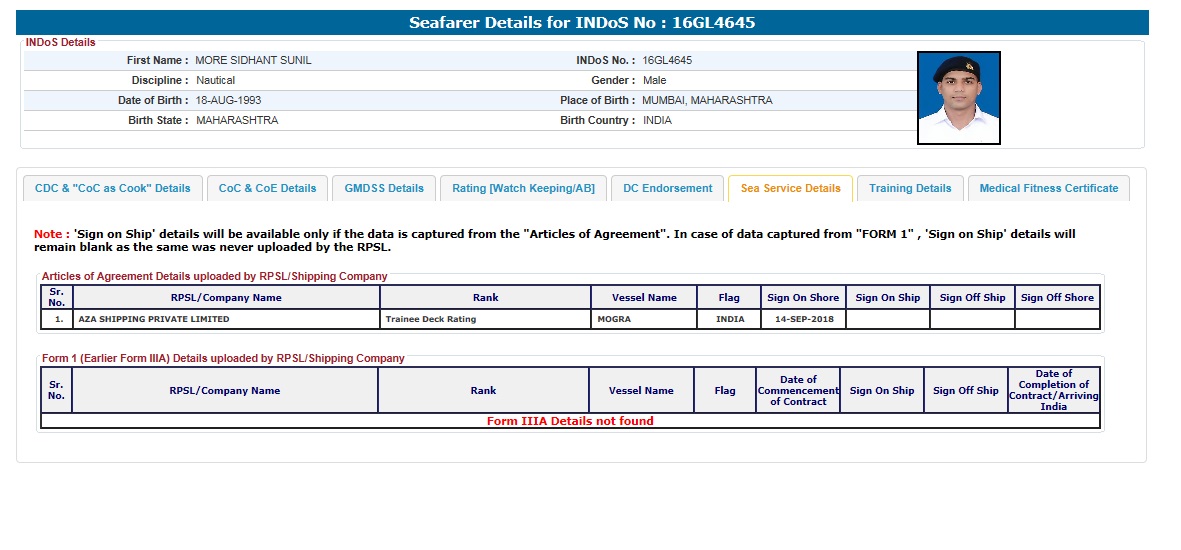Select Birth State value MAHARASHTRA

(237, 121)
